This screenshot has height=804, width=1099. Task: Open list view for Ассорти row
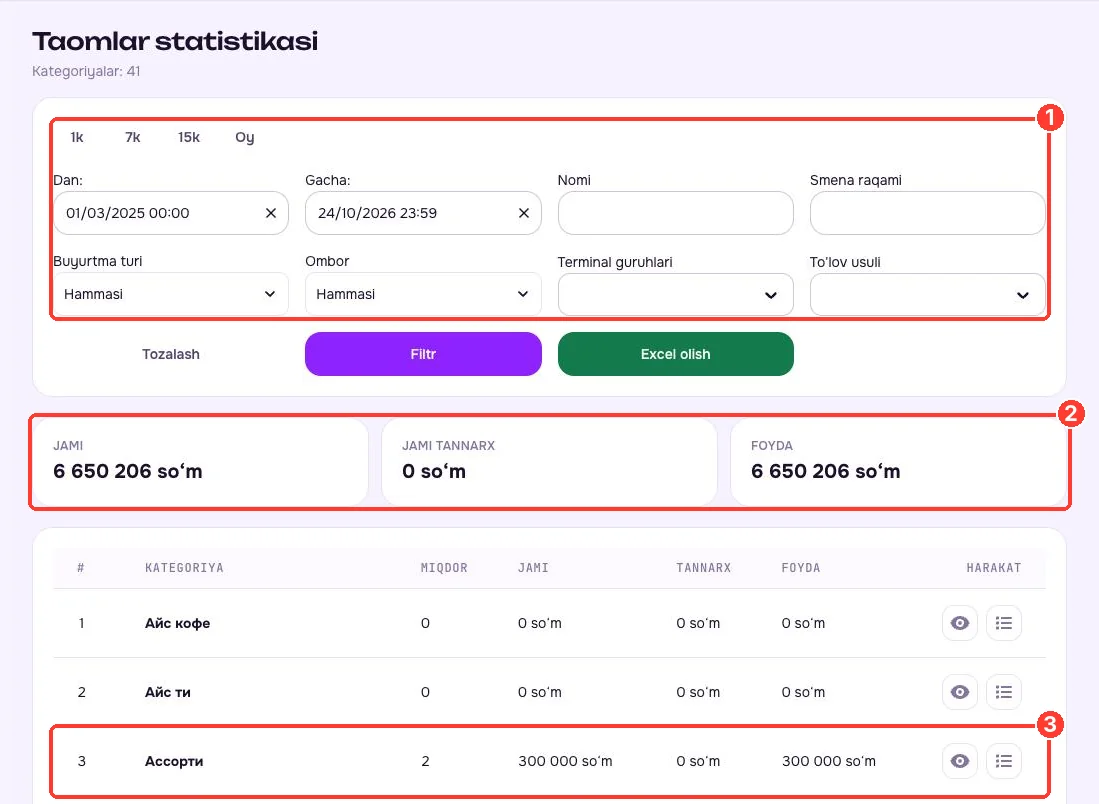click(1004, 761)
